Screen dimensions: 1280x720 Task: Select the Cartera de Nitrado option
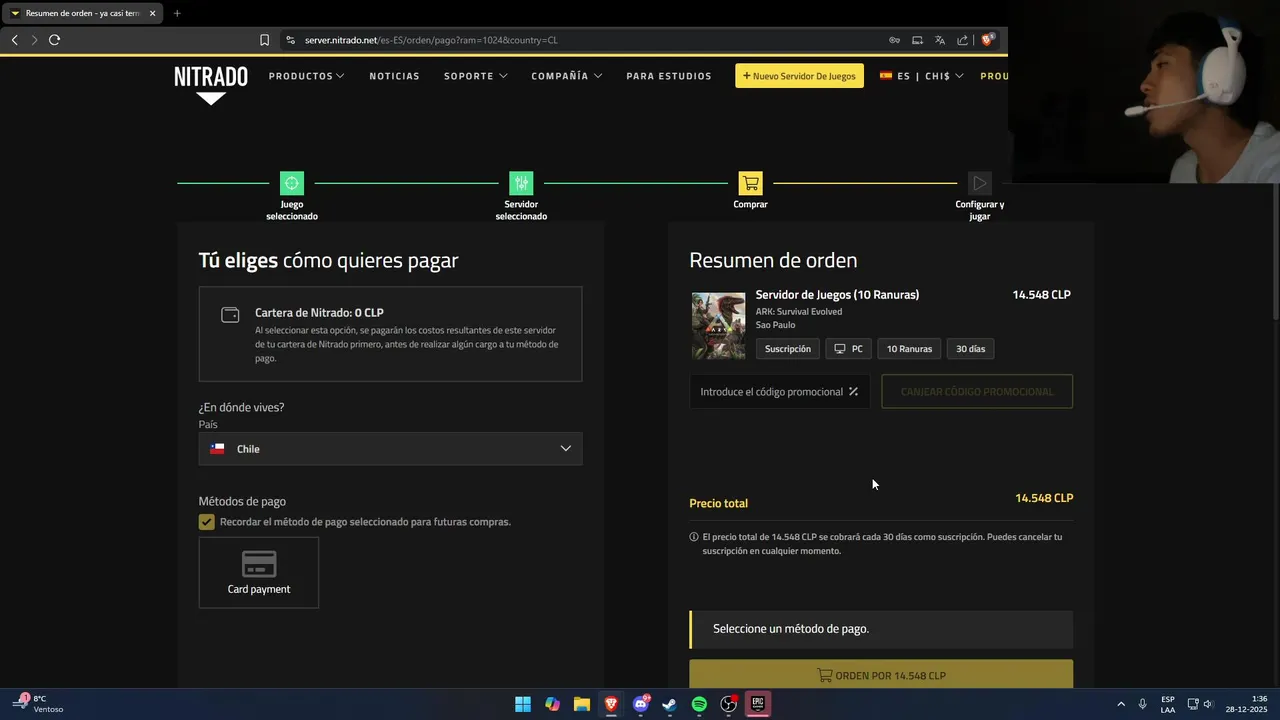click(390, 334)
